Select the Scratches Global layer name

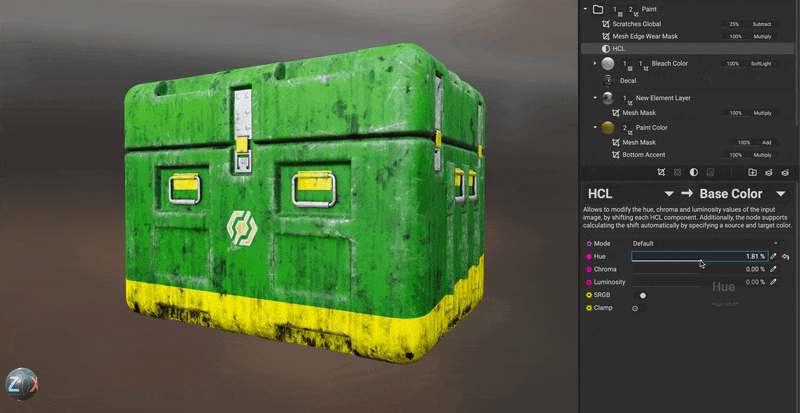coord(637,24)
